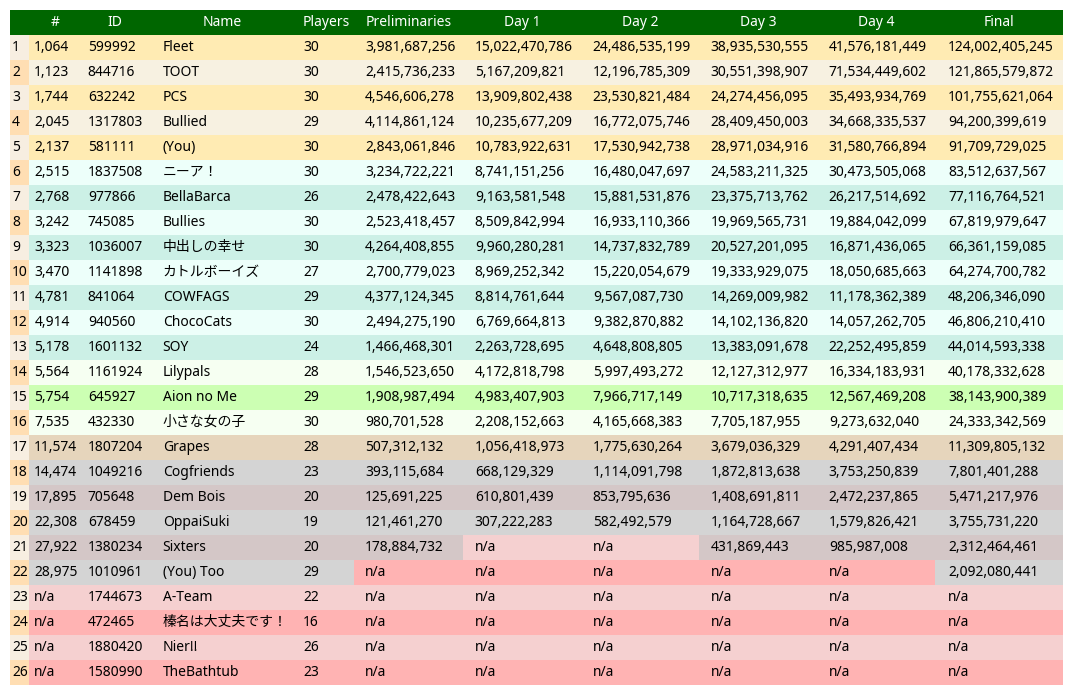The width and height of the screenshot is (1072, 695).
Task: Click Cogfriends Day 1 score 668,129,329
Action: click(515, 472)
